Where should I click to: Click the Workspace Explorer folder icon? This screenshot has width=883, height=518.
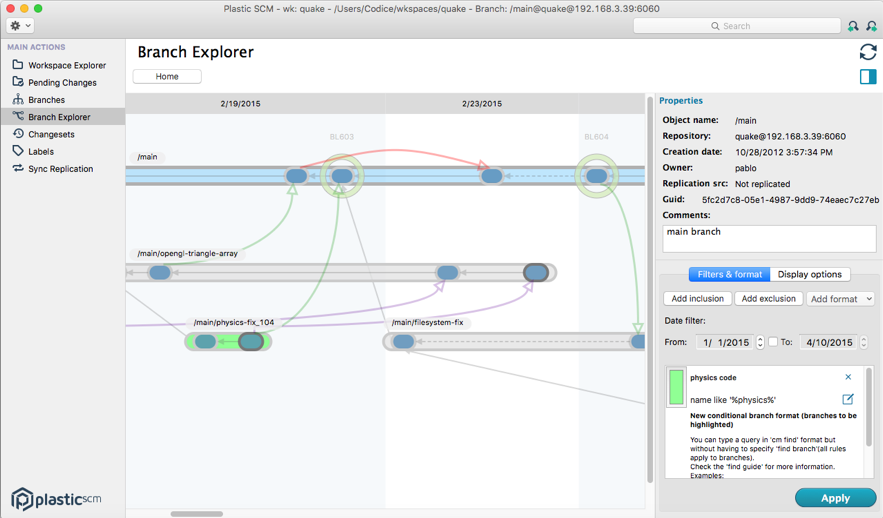pos(18,64)
